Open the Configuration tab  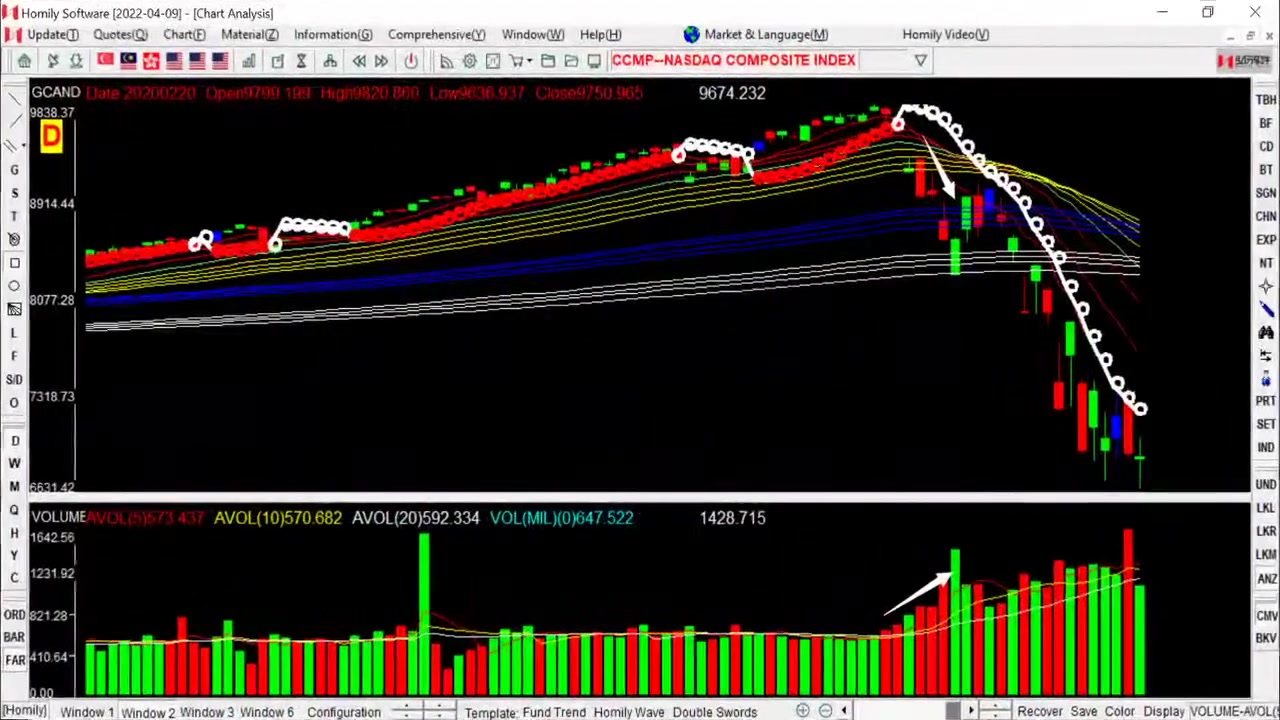point(343,712)
